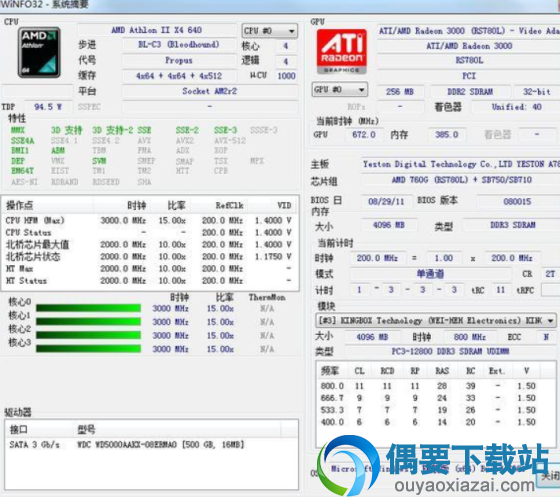This screenshot has width=560, height=497.
Task: Click the Yeston Digital Technology motherboard field
Action: click(460, 164)
